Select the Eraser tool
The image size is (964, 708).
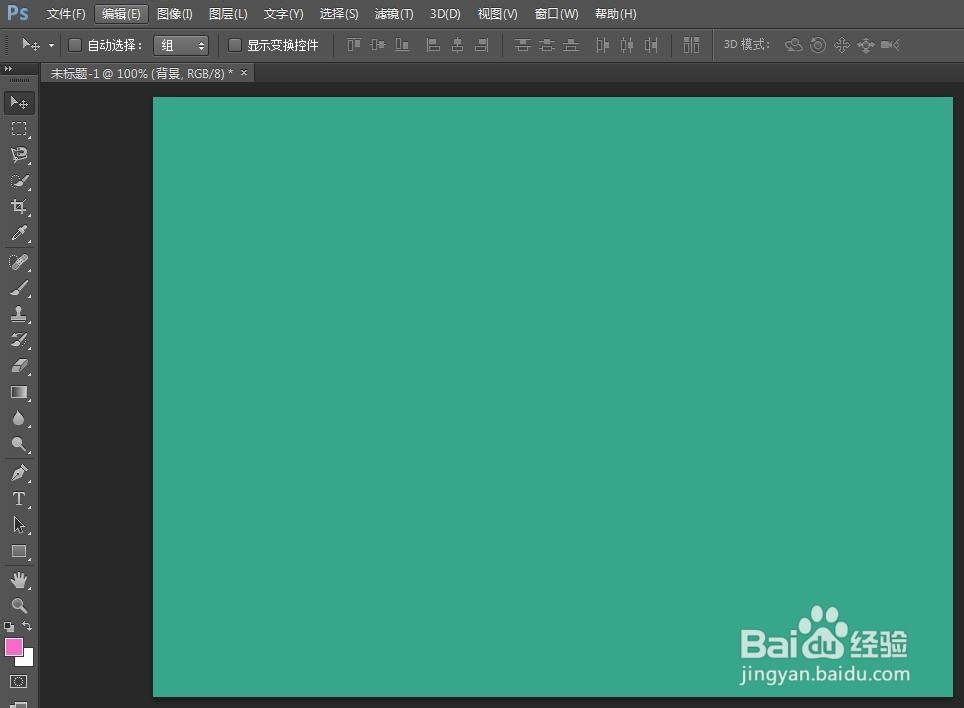click(19, 366)
